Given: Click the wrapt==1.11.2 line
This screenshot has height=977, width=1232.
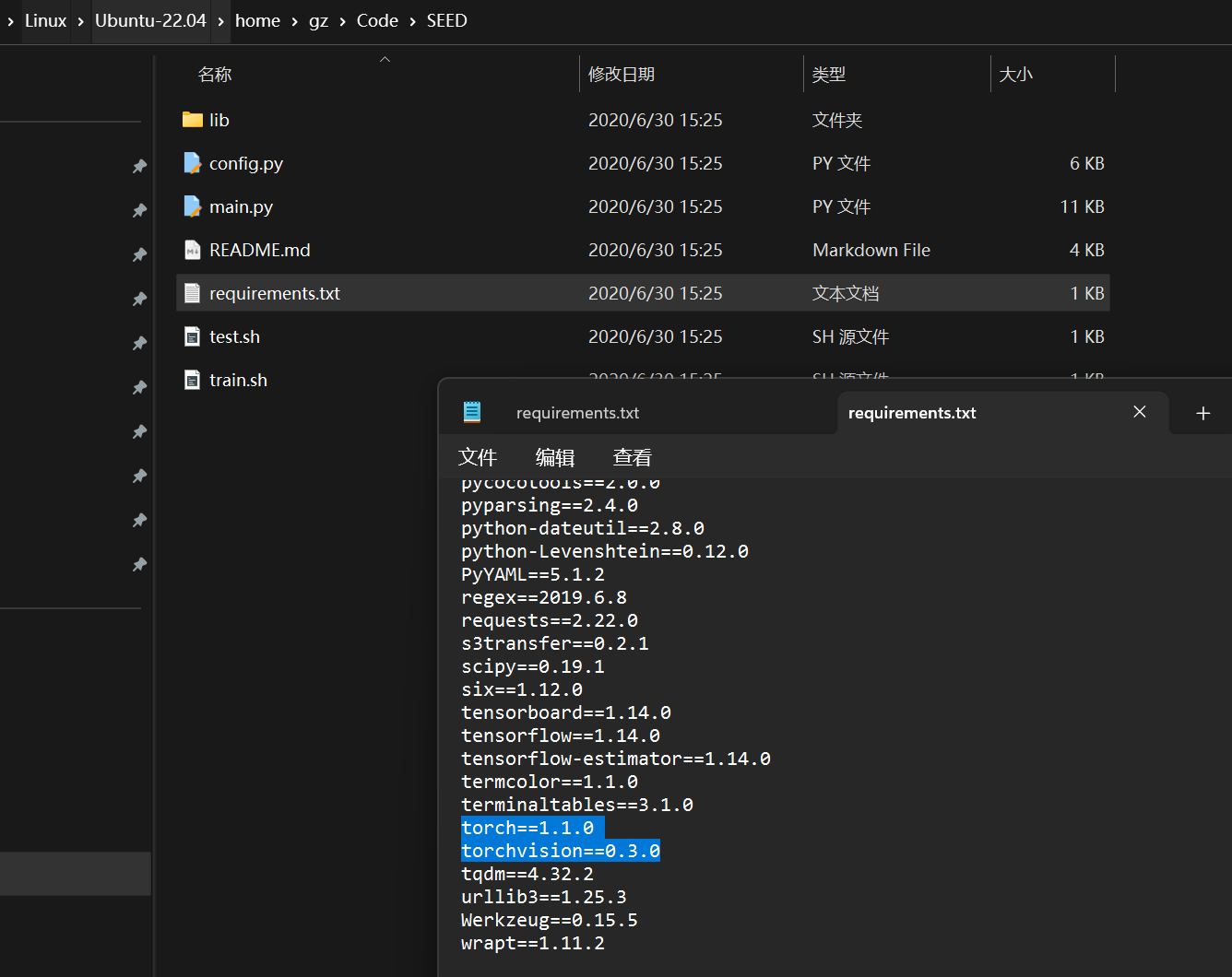Looking at the screenshot, I should coord(533,943).
